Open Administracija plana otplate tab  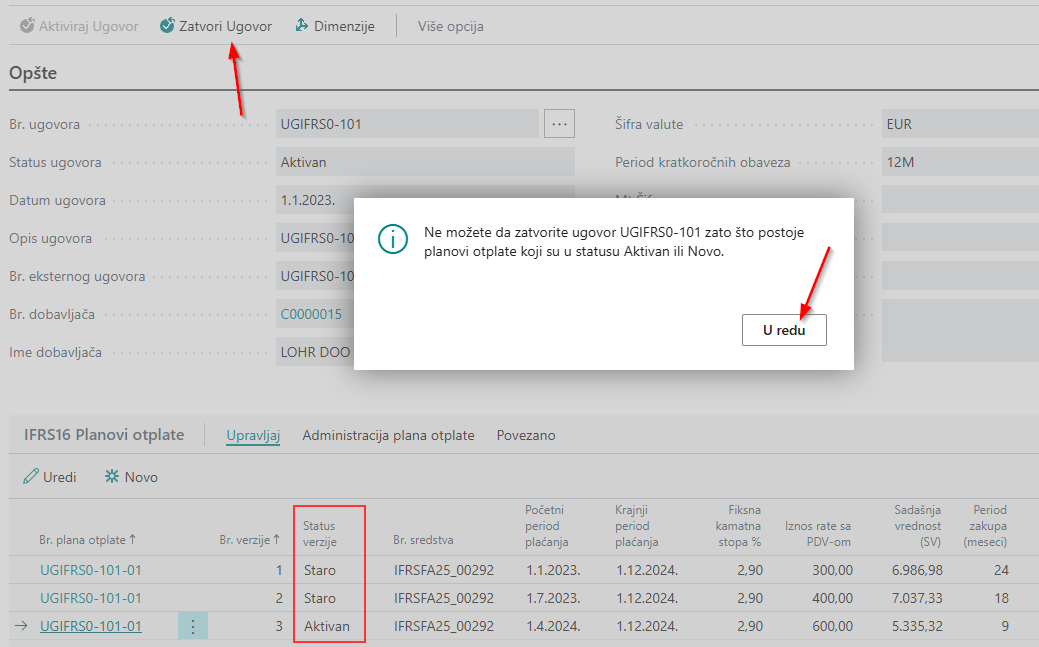(388, 436)
